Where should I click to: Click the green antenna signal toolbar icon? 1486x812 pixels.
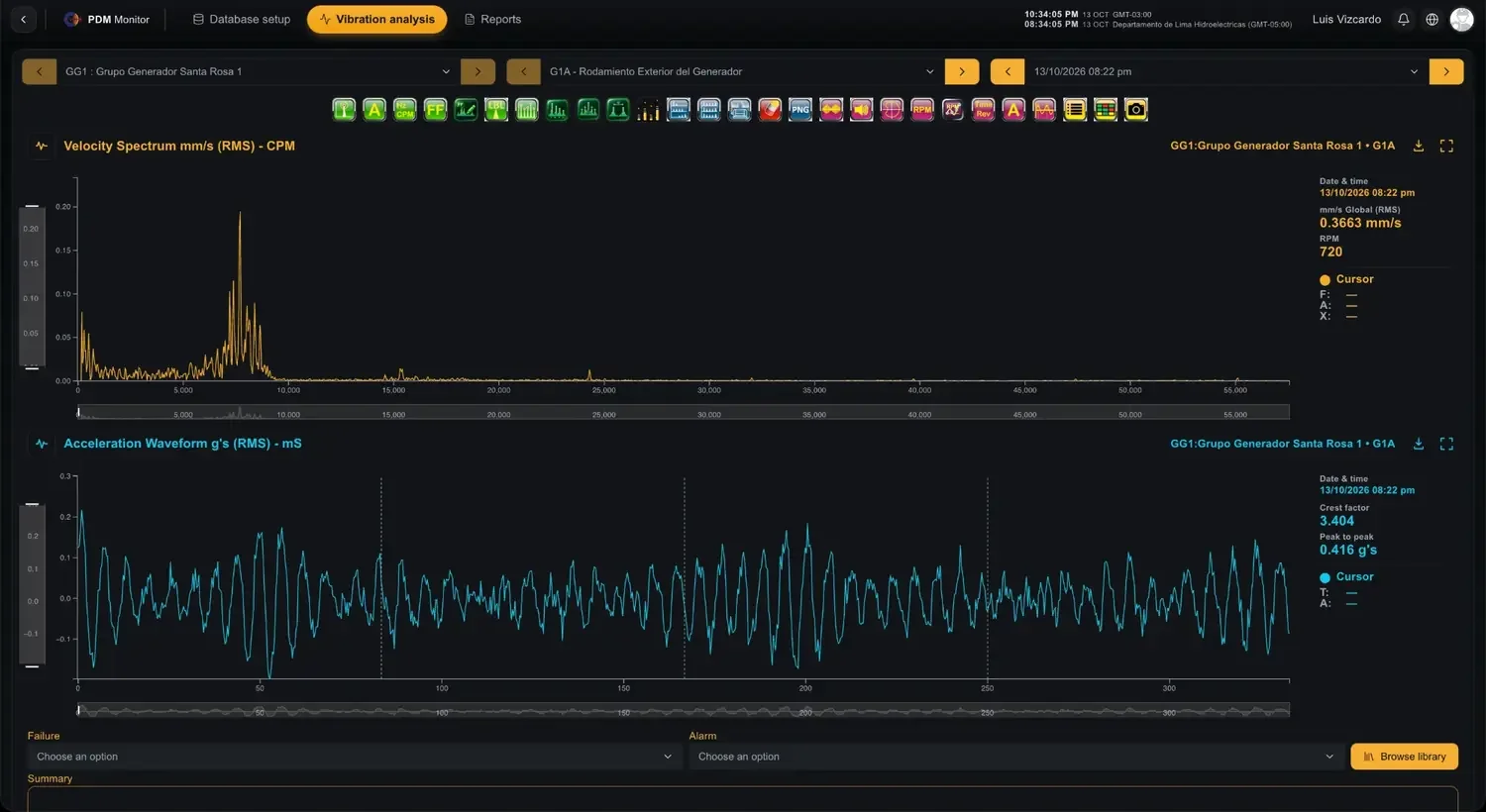[344, 110]
